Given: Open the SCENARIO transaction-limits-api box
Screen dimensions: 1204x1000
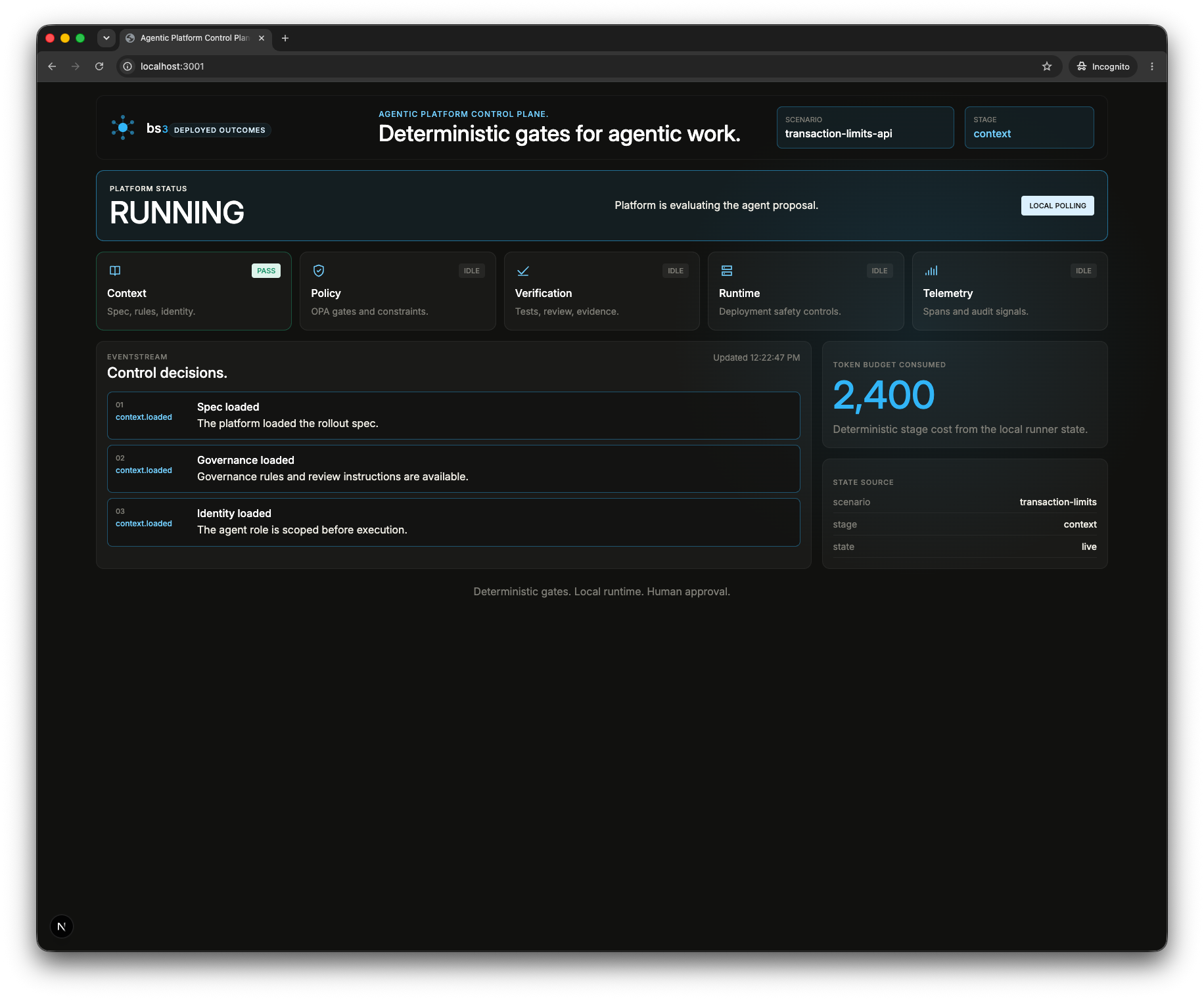Looking at the screenshot, I should click(x=865, y=127).
